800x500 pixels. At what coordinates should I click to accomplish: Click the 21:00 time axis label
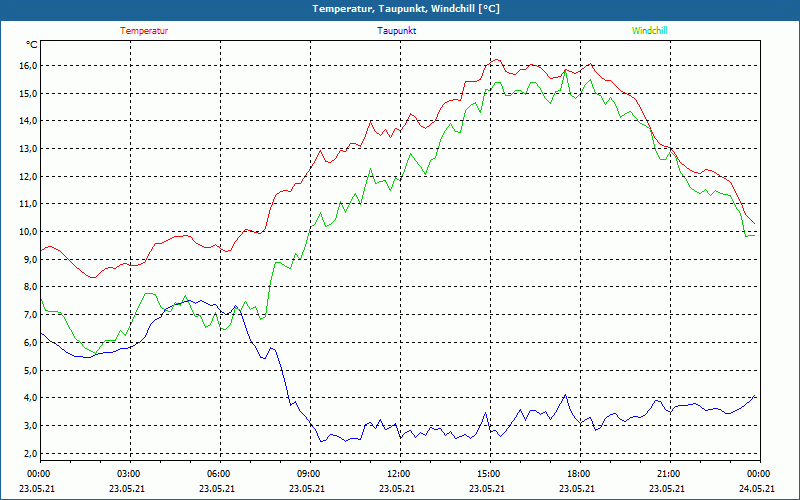670,474
